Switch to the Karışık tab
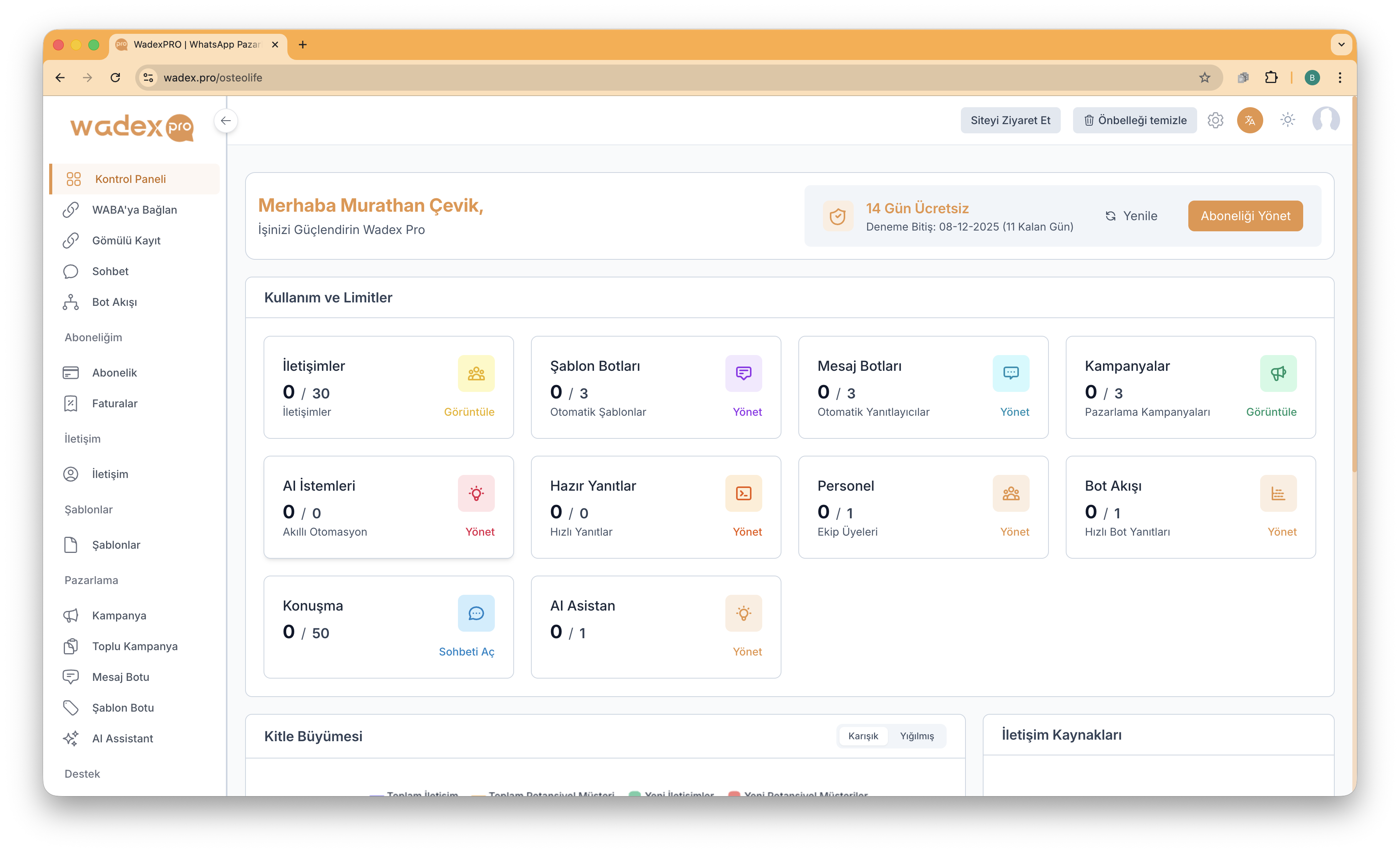 click(864, 735)
